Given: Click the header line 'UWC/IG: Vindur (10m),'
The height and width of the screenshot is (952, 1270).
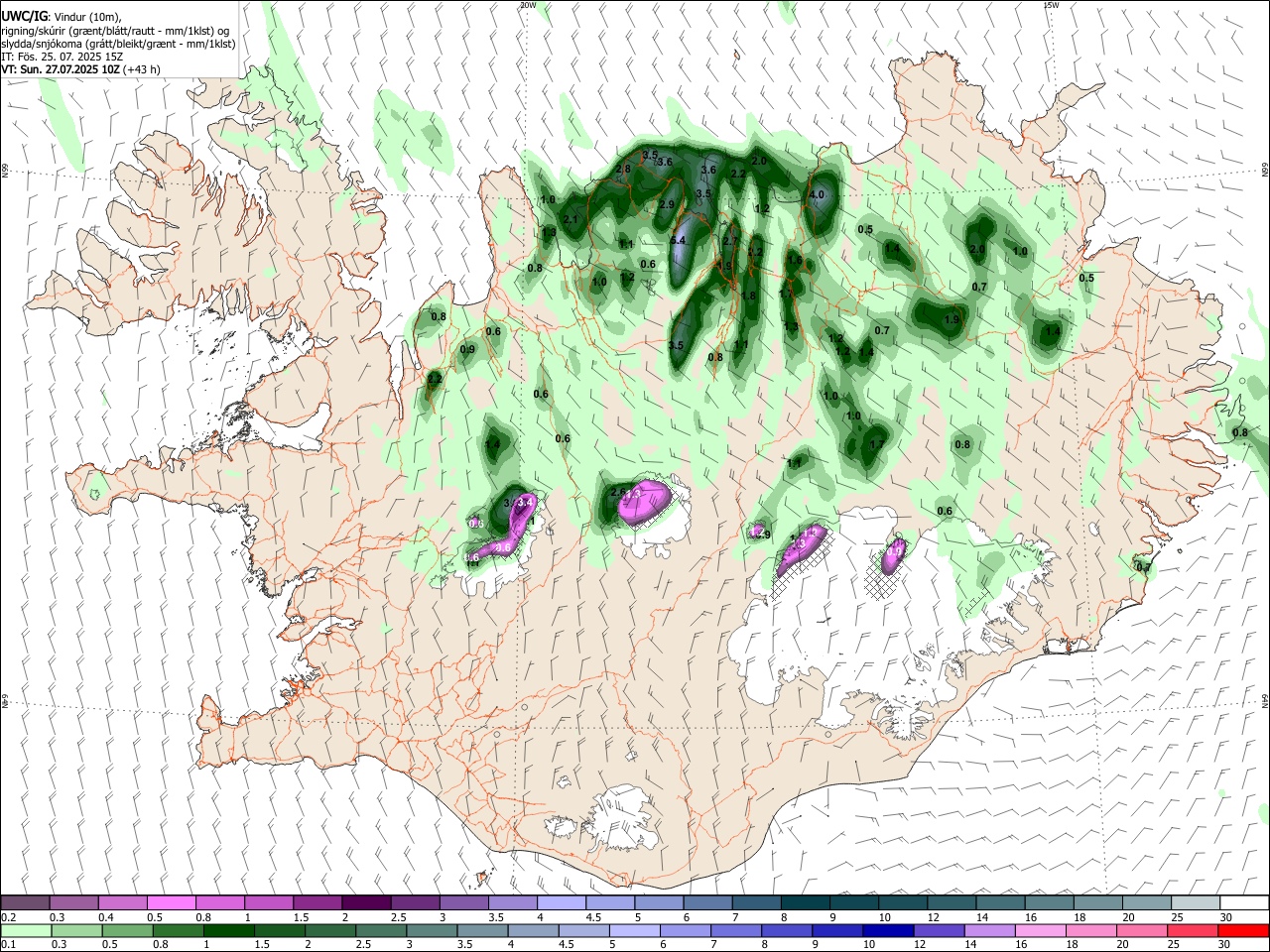Looking at the screenshot, I should [x=61, y=15].
